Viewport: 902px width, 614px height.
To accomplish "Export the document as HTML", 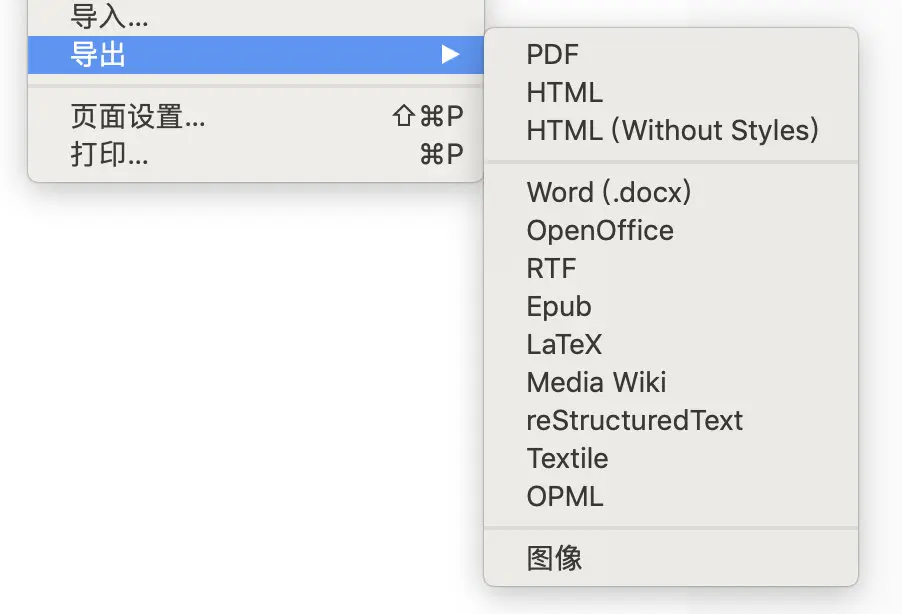I will pos(565,93).
